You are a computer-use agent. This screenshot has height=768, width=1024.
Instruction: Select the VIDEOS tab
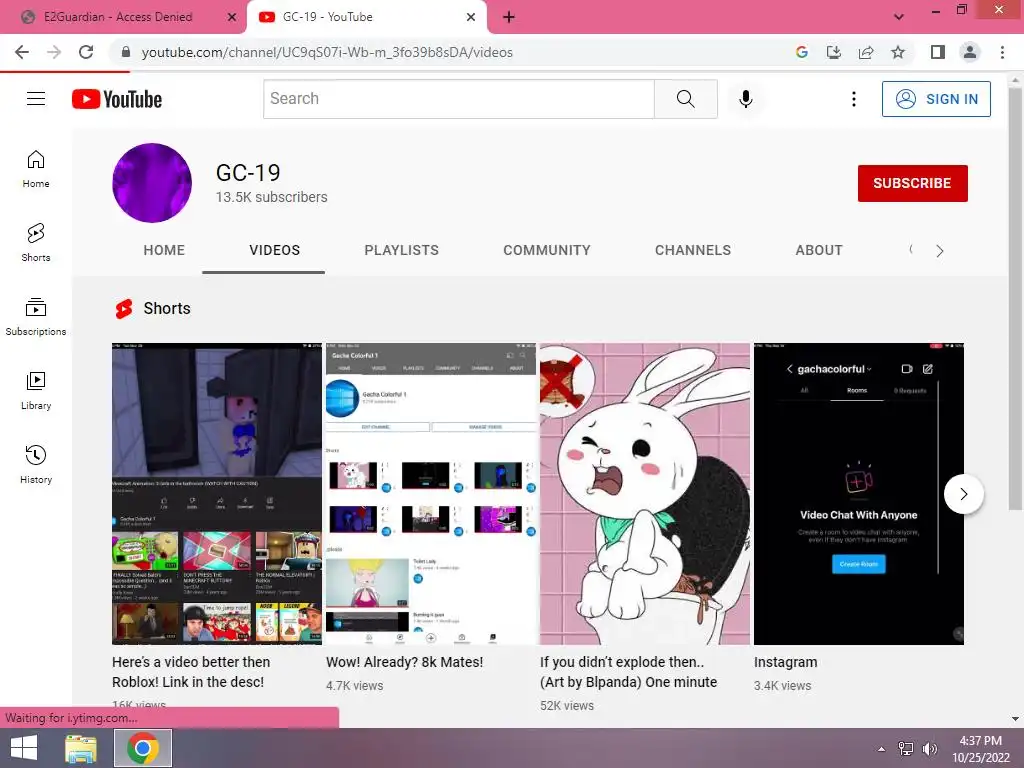274,250
